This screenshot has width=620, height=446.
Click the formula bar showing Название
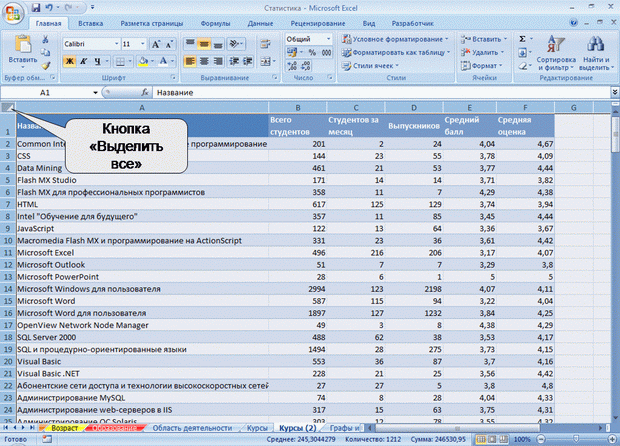tap(381, 93)
